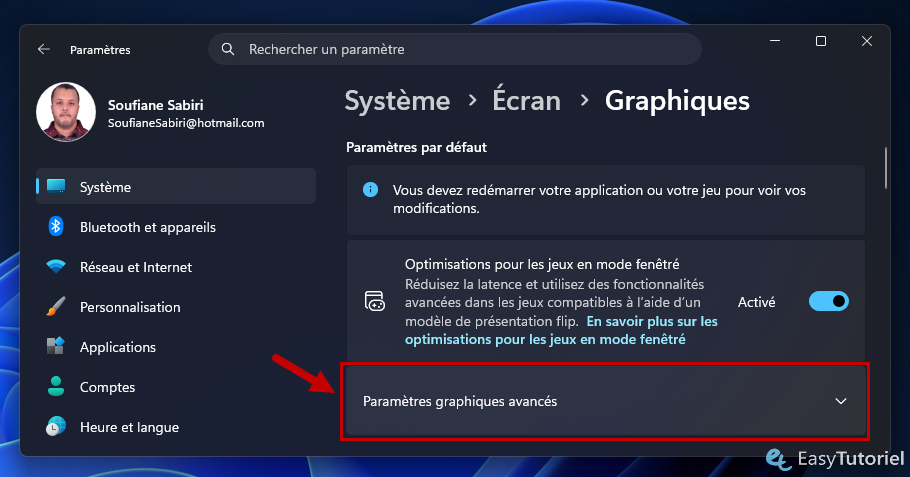Focus the Rechercher un paramètre search box
Image resolution: width=910 pixels, height=477 pixels.
point(454,49)
